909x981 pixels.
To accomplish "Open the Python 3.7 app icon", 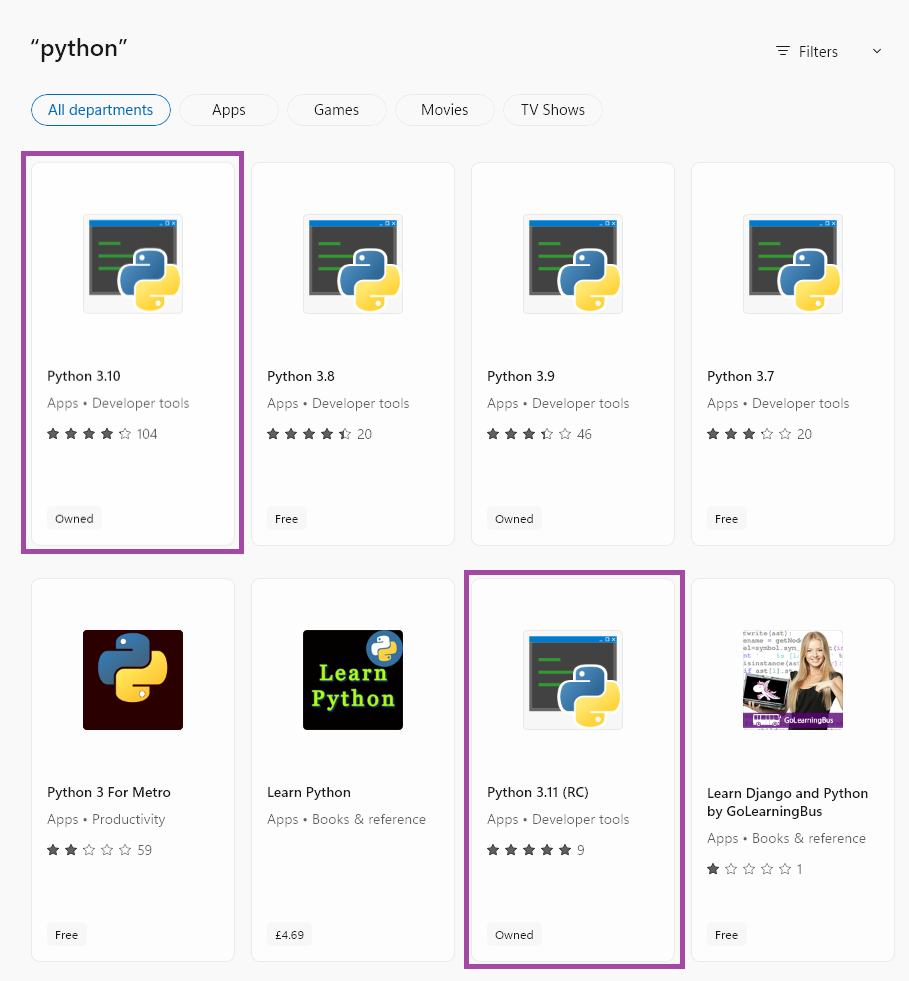I will [792, 263].
